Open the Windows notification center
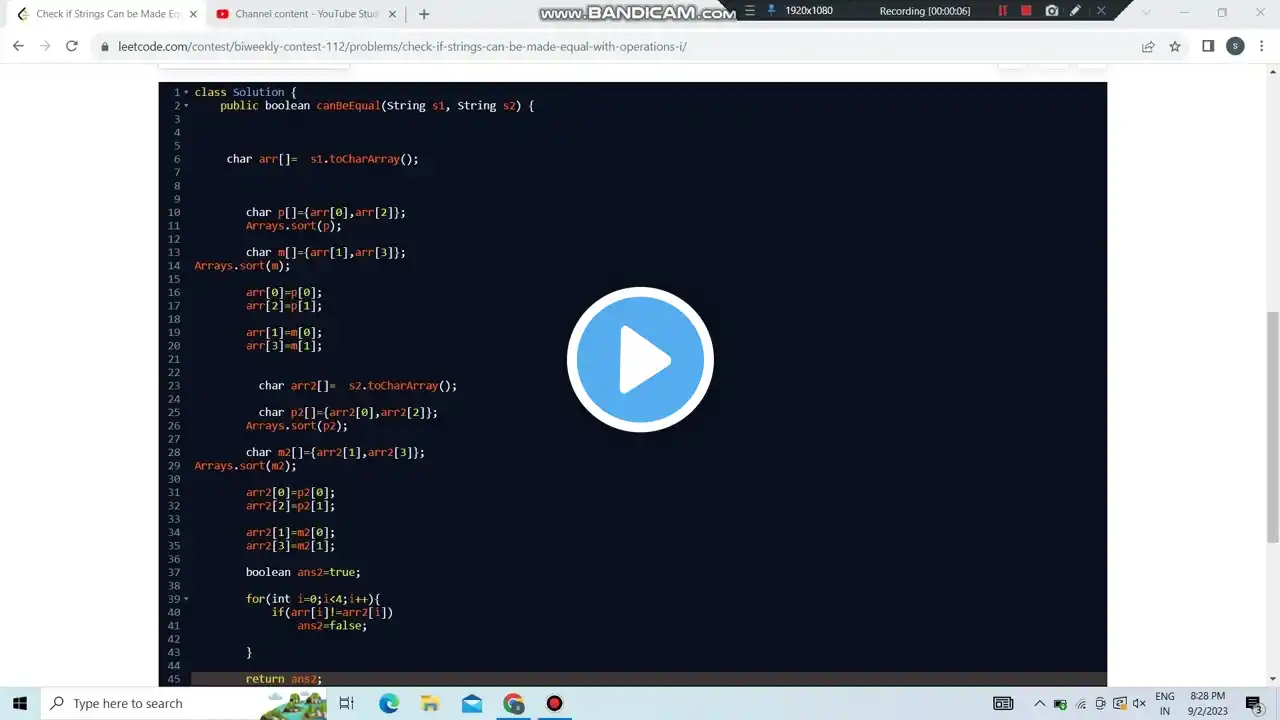 tap(1254, 704)
